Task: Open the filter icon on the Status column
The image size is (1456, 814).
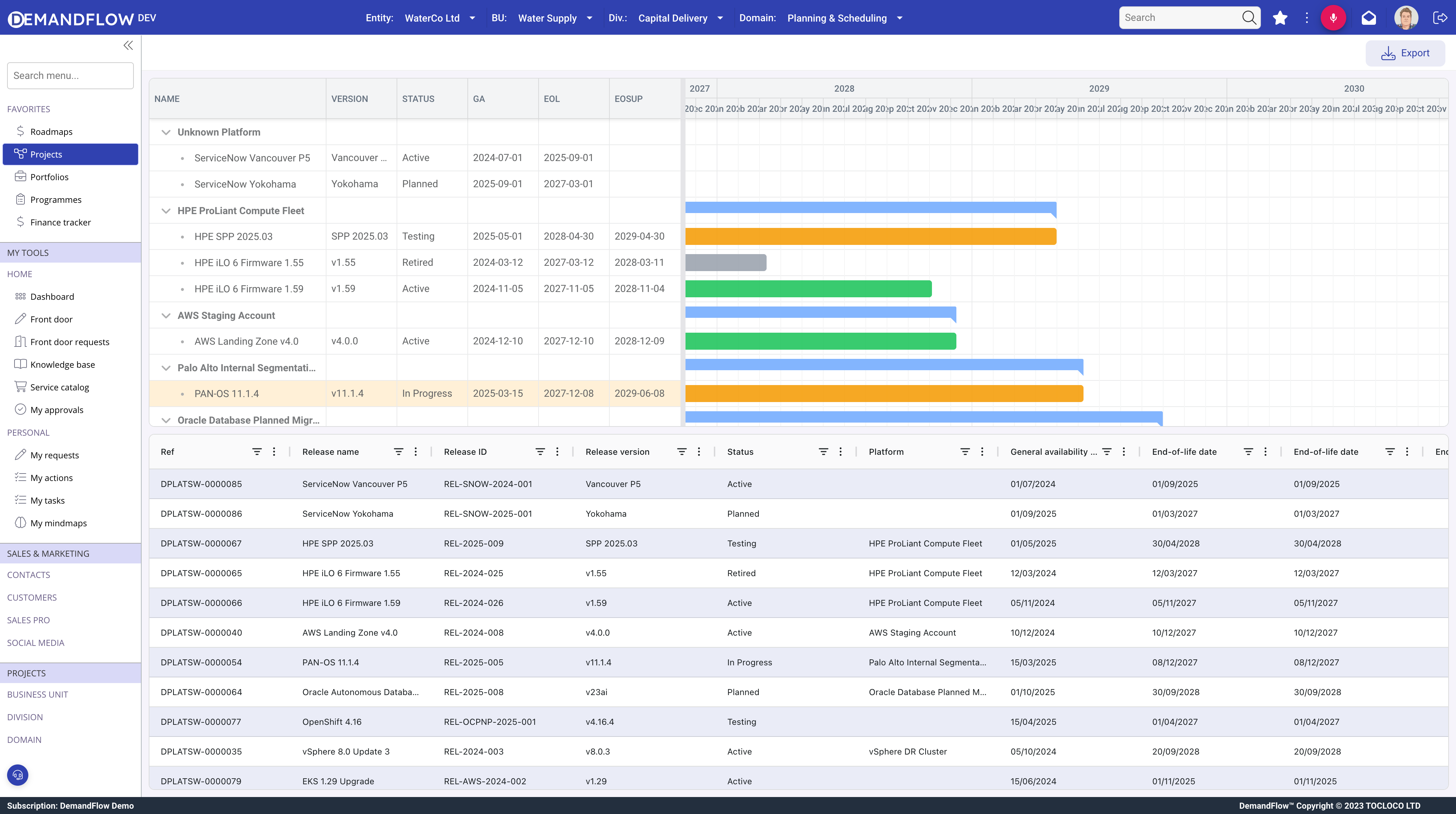Action: pos(823,451)
